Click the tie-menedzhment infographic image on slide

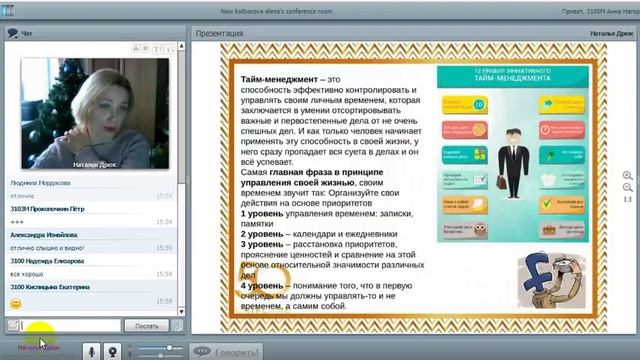click(x=513, y=153)
